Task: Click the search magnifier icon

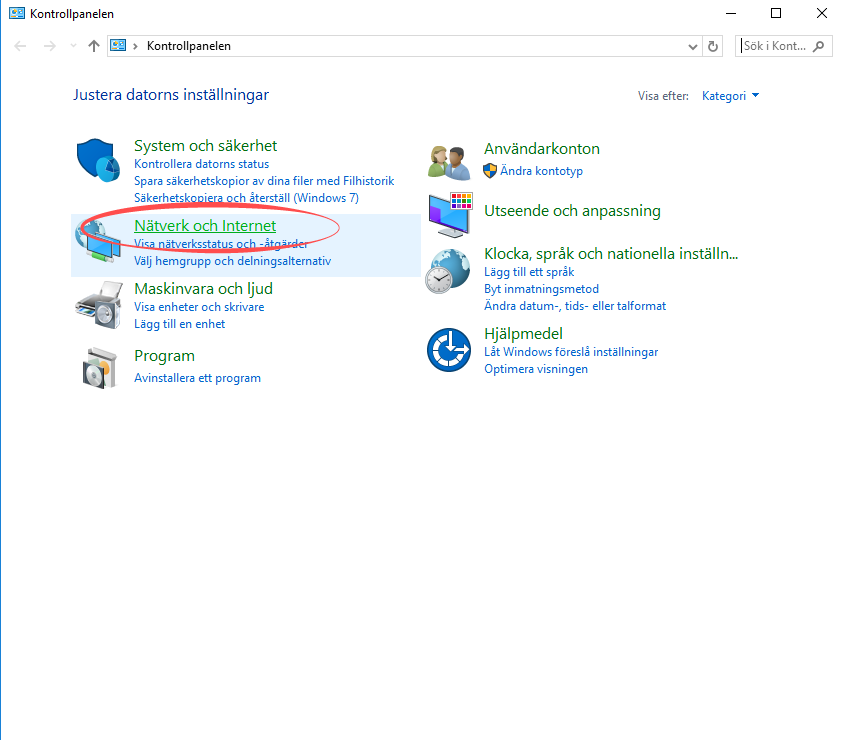Action: (x=819, y=46)
